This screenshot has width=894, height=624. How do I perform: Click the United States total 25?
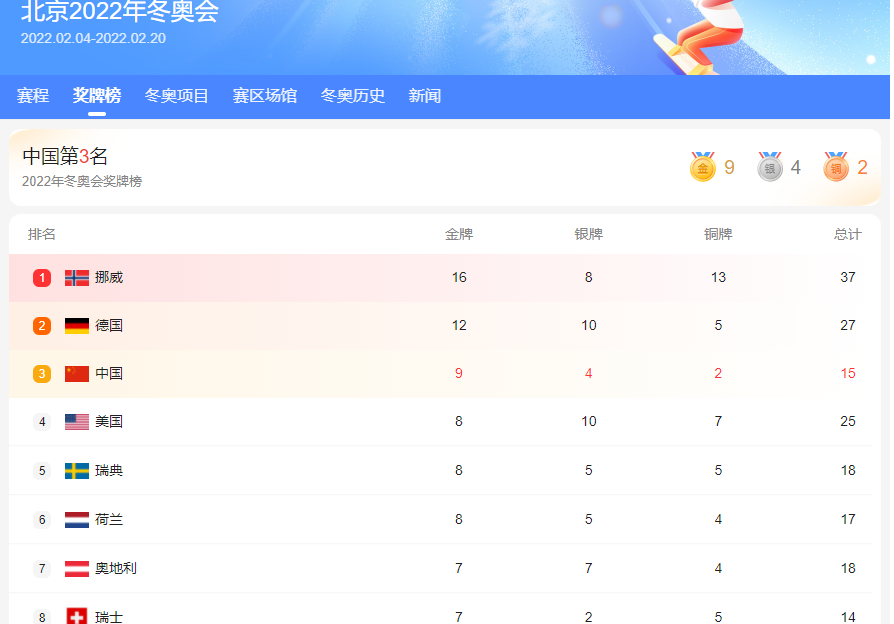click(848, 421)
